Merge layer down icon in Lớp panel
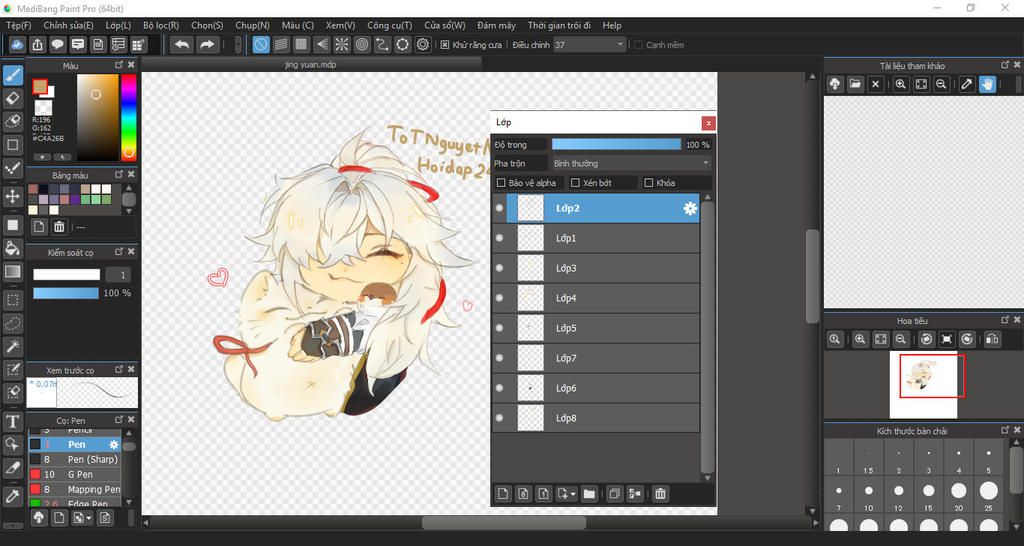Image resolution: width=1024 pixels, height=546 pixels. (x=634, y=494)
